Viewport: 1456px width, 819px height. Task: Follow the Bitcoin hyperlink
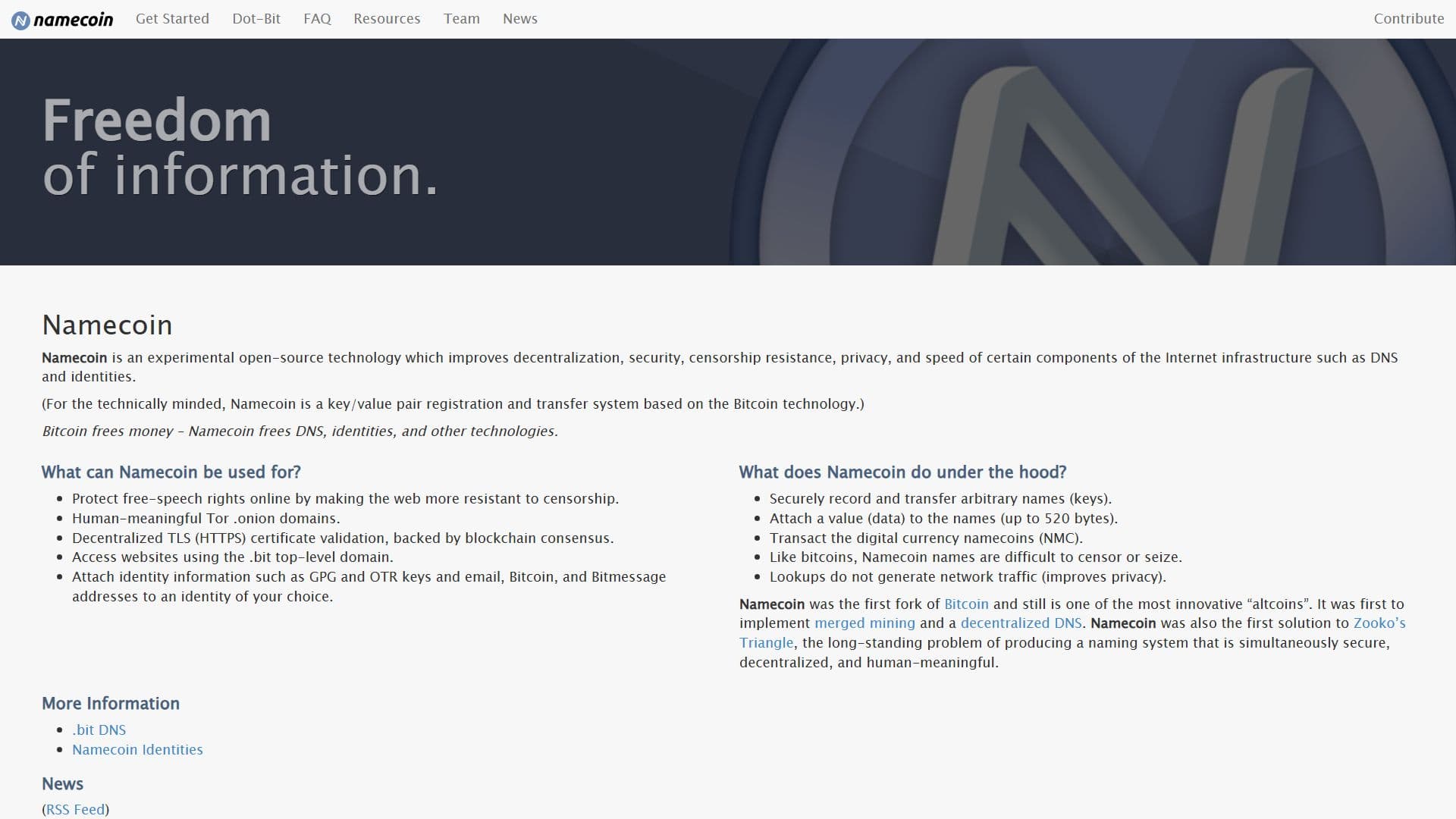coord(966,604)
